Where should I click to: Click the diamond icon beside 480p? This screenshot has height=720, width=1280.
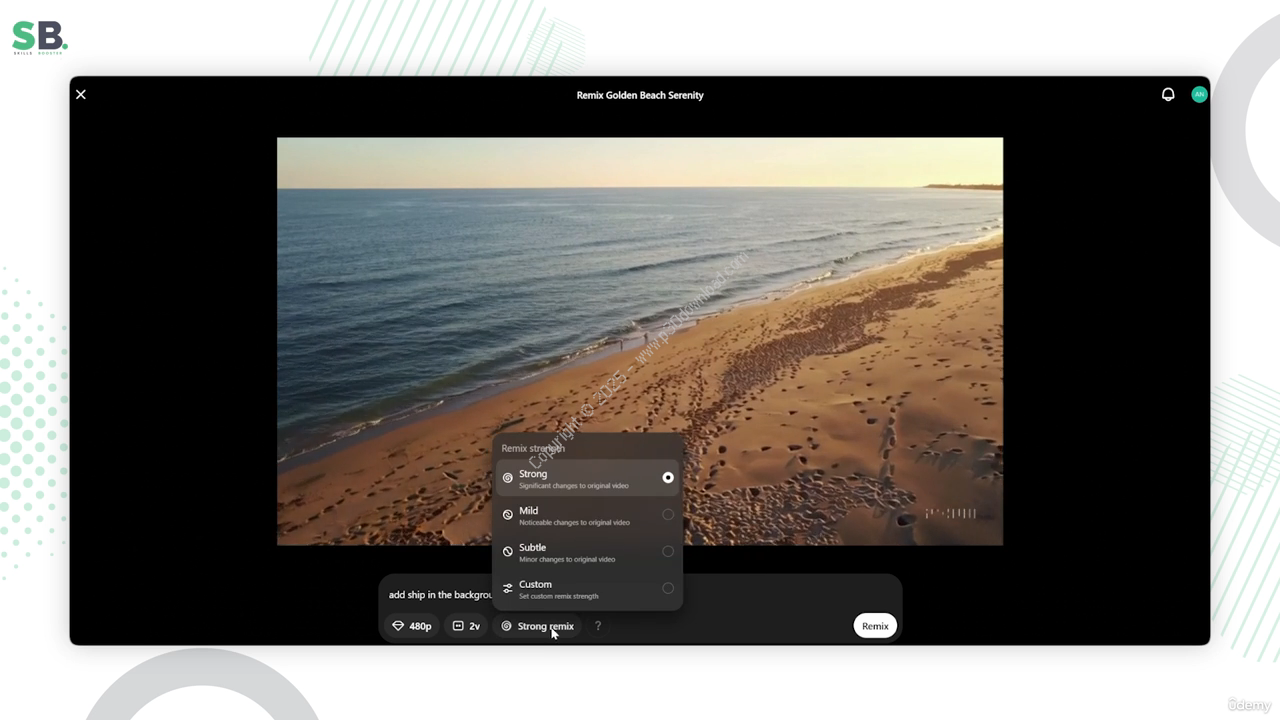point(398,626)
